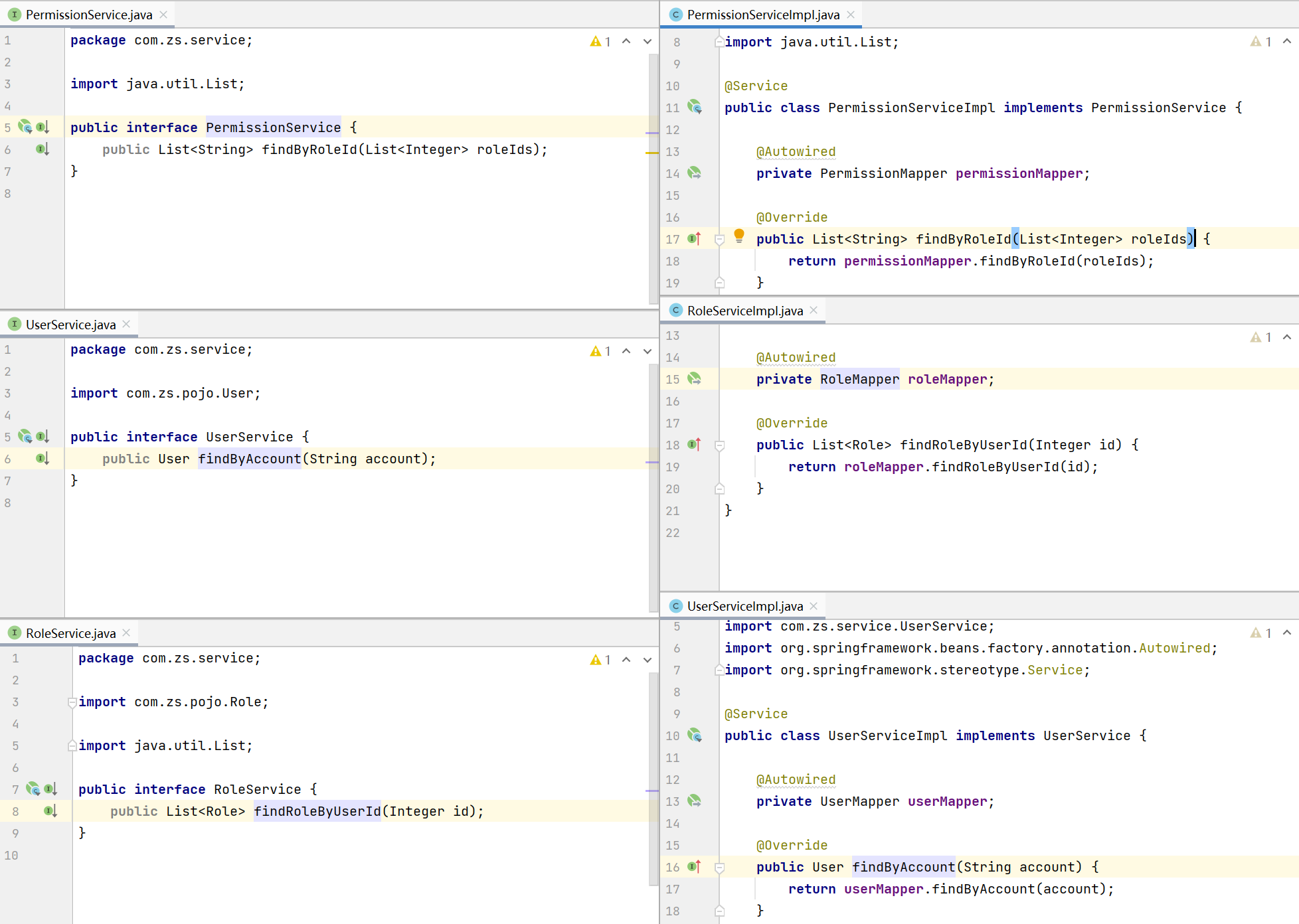Switch to RoleService.java tab

pyautogui.click(x=70, y=633)
